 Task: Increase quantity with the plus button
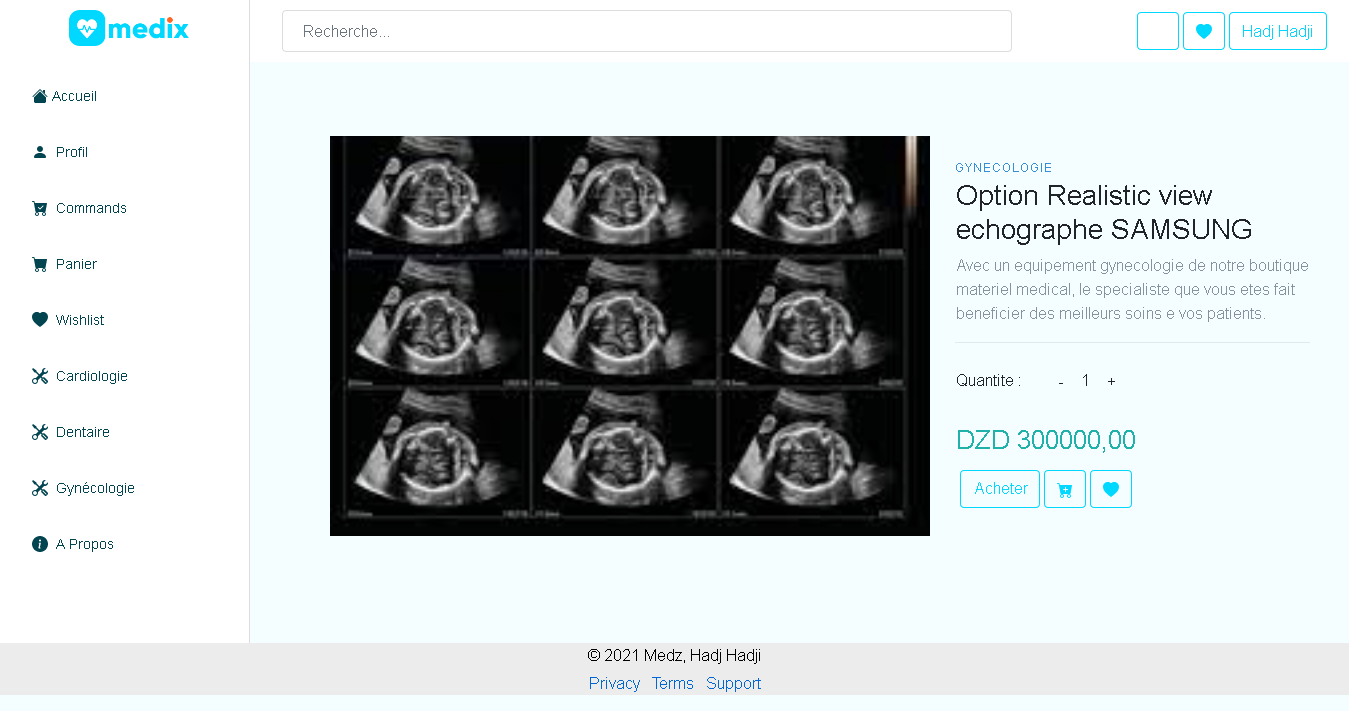point(1111,382)
